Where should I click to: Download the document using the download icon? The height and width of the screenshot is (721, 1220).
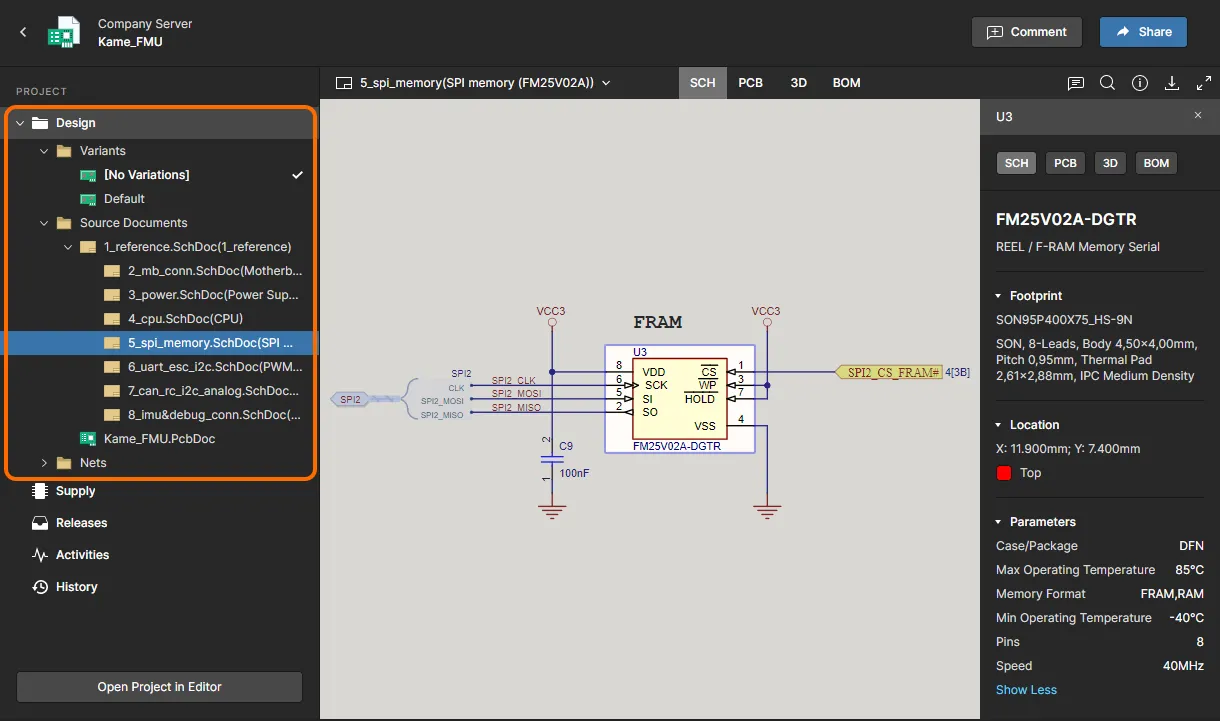tap(1172, 83)
